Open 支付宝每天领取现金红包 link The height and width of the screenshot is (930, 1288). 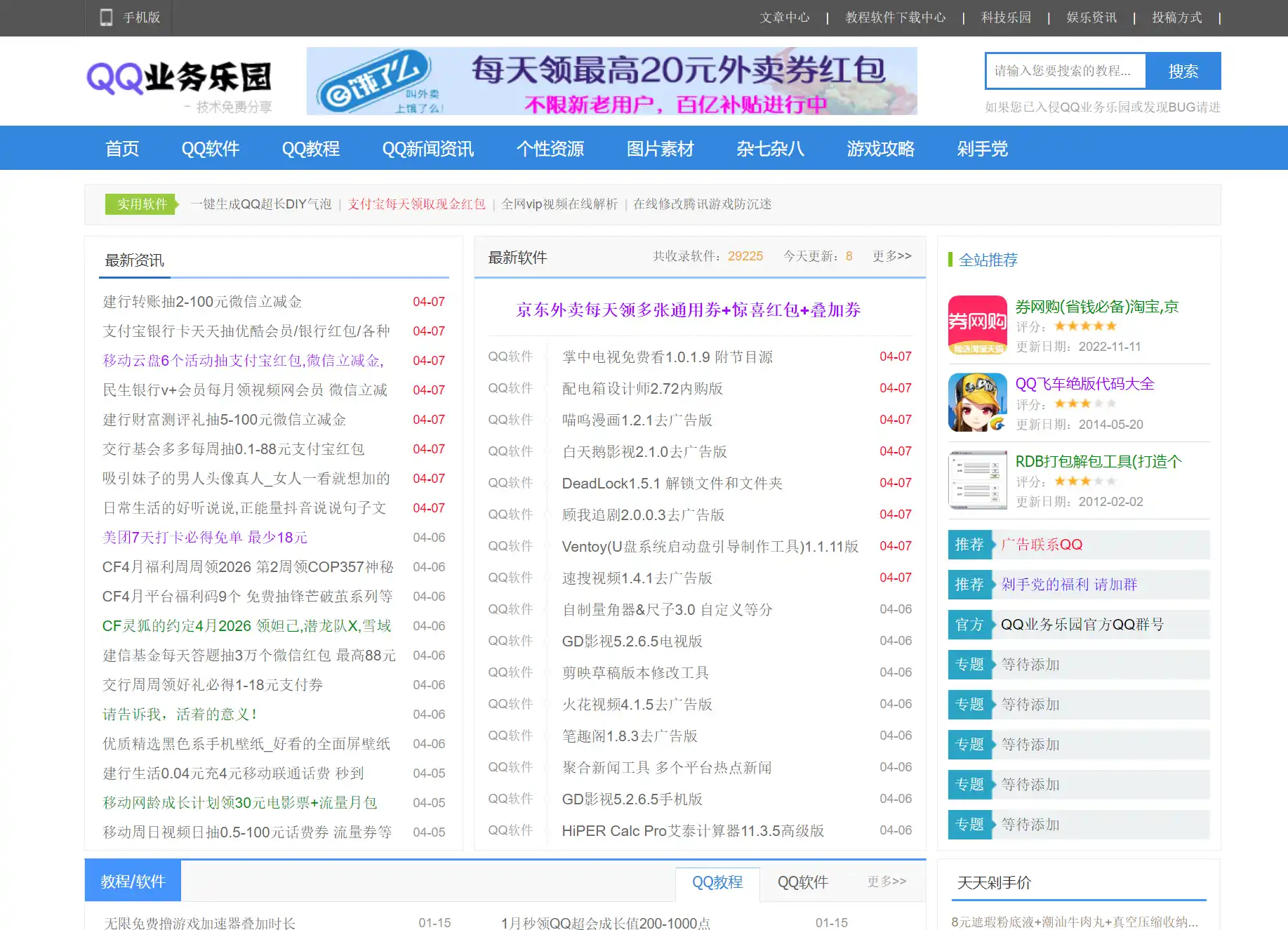point(416,204)
